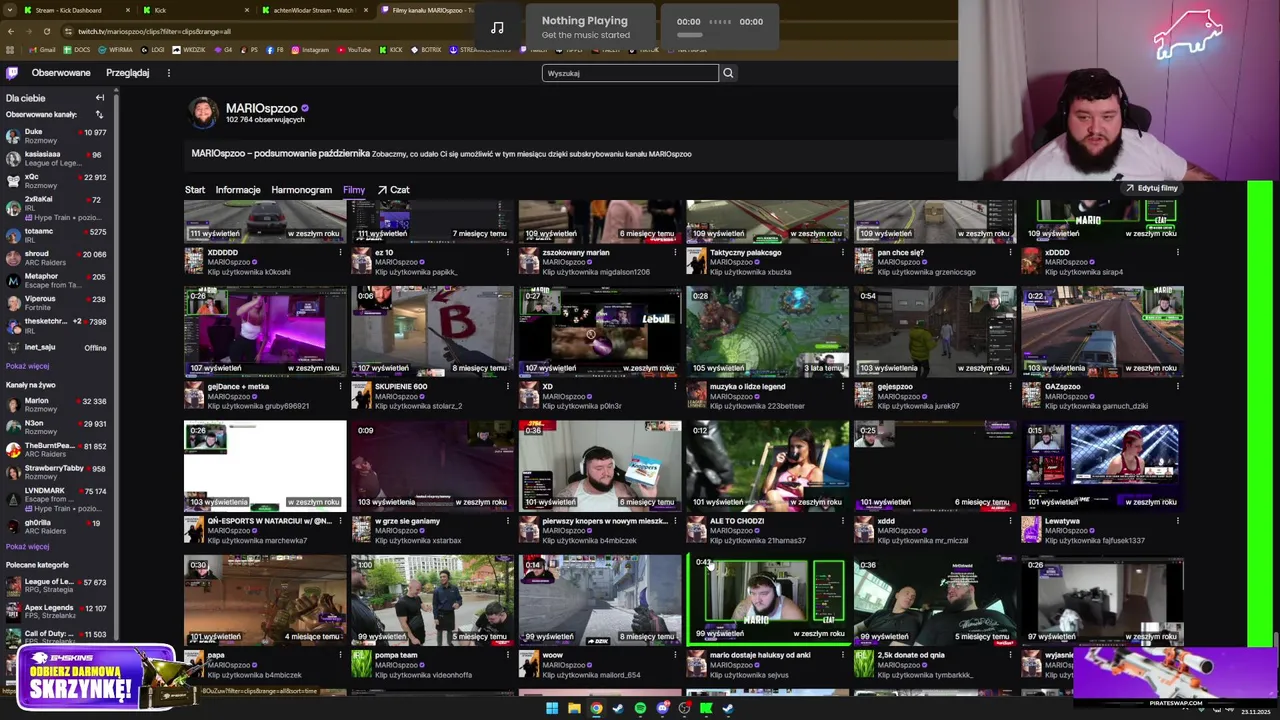1280x720 pixels.
Task: Open File Explorer from the taskbar
Action: tap(574, 708)
